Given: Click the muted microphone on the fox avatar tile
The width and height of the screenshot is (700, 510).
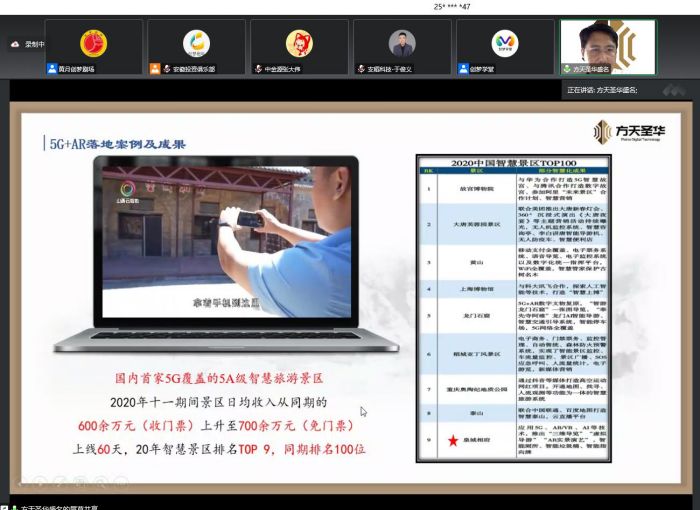Looking at the screenshot, I should [258, 69].
